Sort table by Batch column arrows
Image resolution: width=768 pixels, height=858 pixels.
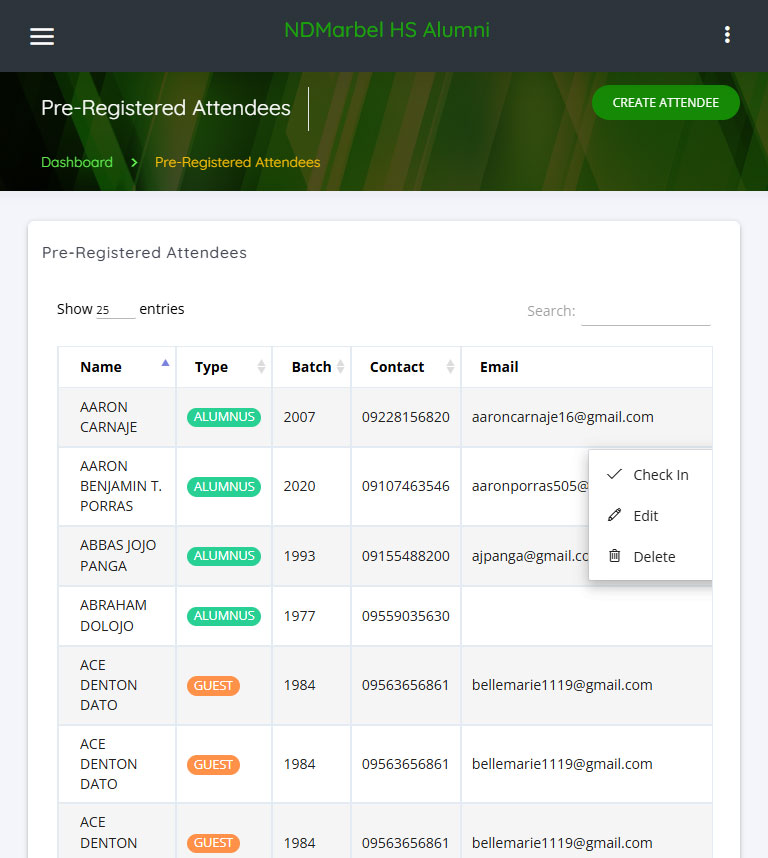(x=341, y=367)
